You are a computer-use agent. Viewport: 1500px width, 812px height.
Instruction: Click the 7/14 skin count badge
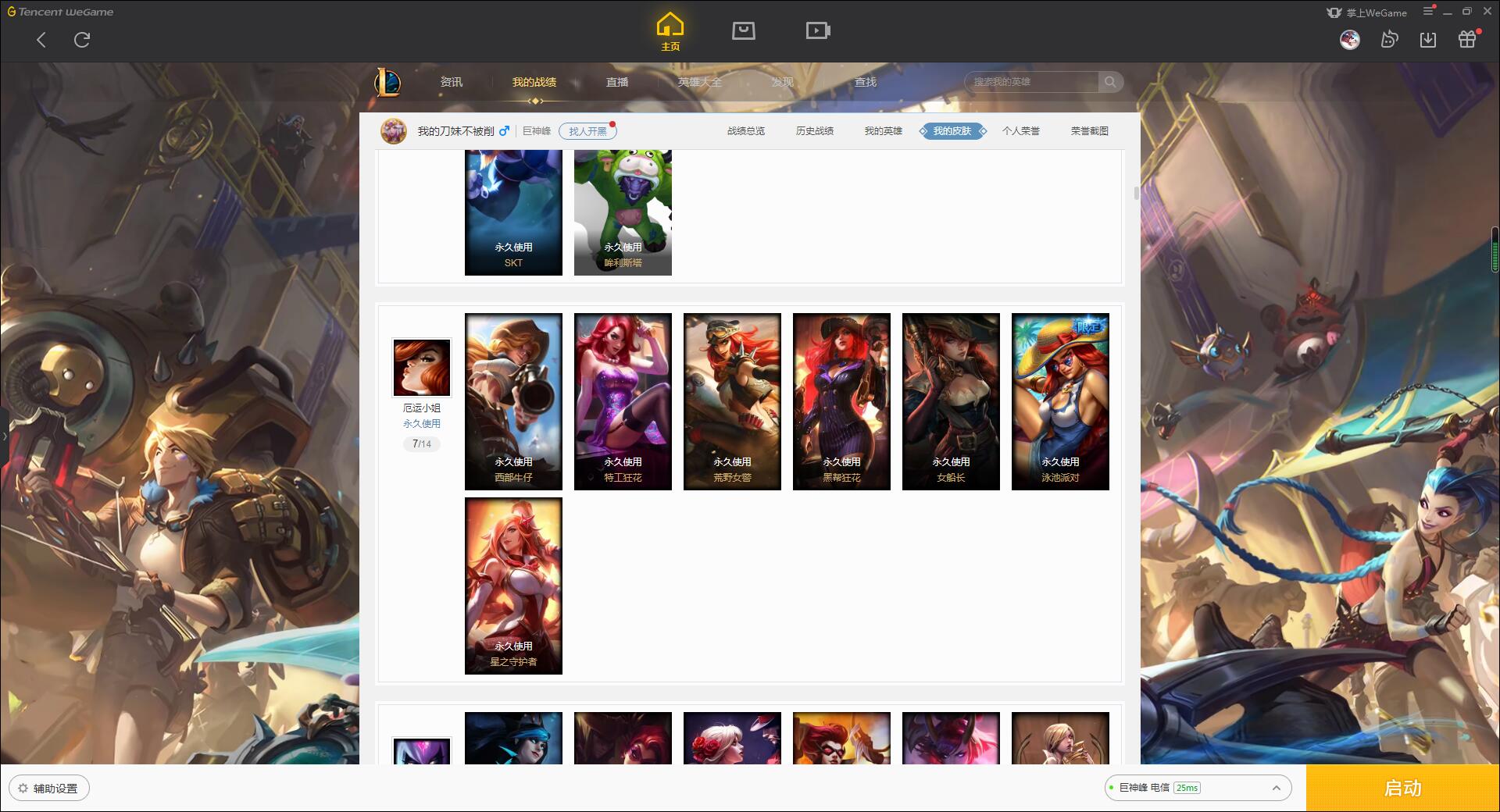(422, 443)
